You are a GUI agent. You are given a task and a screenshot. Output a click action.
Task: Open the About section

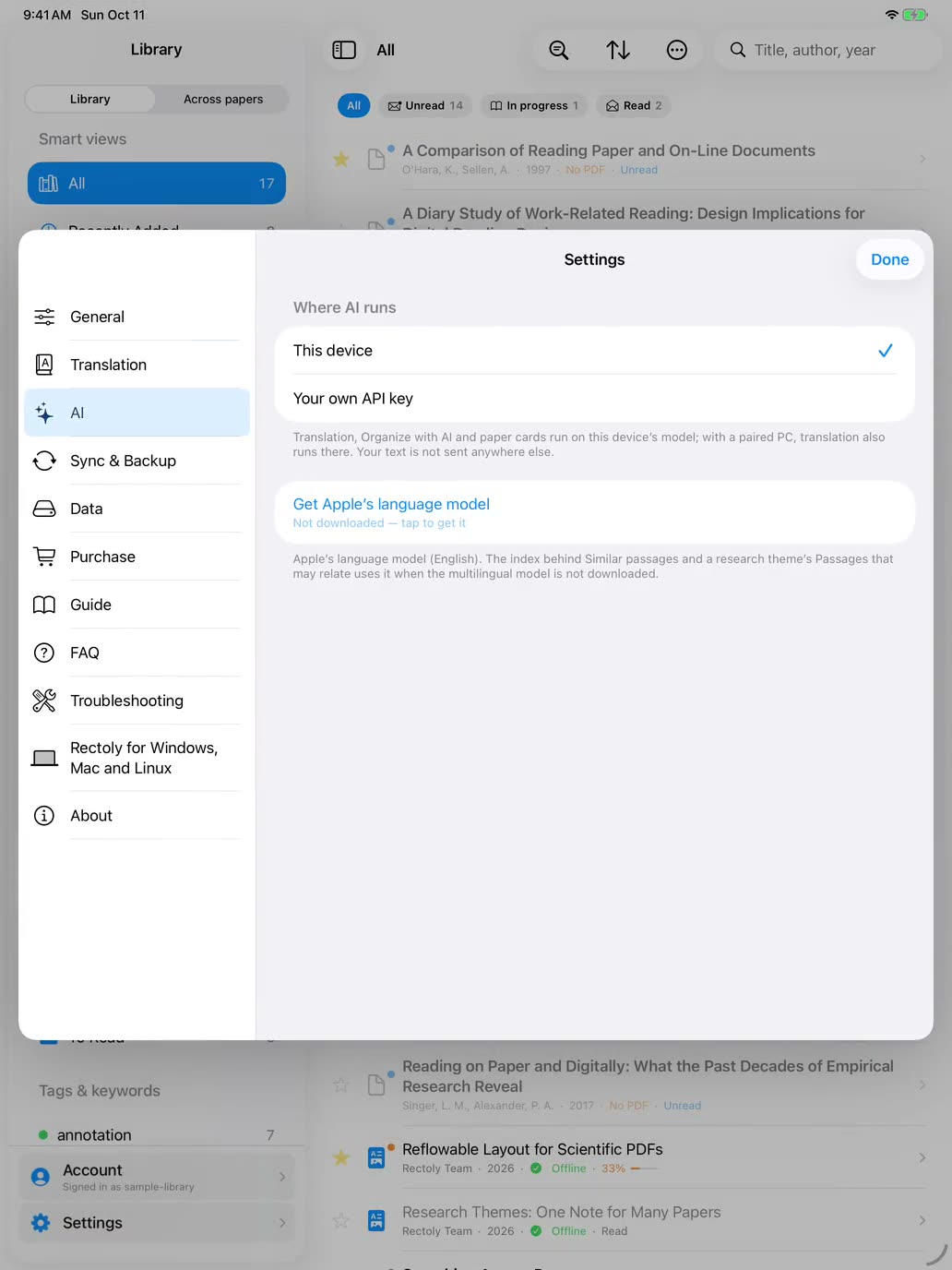137,816
